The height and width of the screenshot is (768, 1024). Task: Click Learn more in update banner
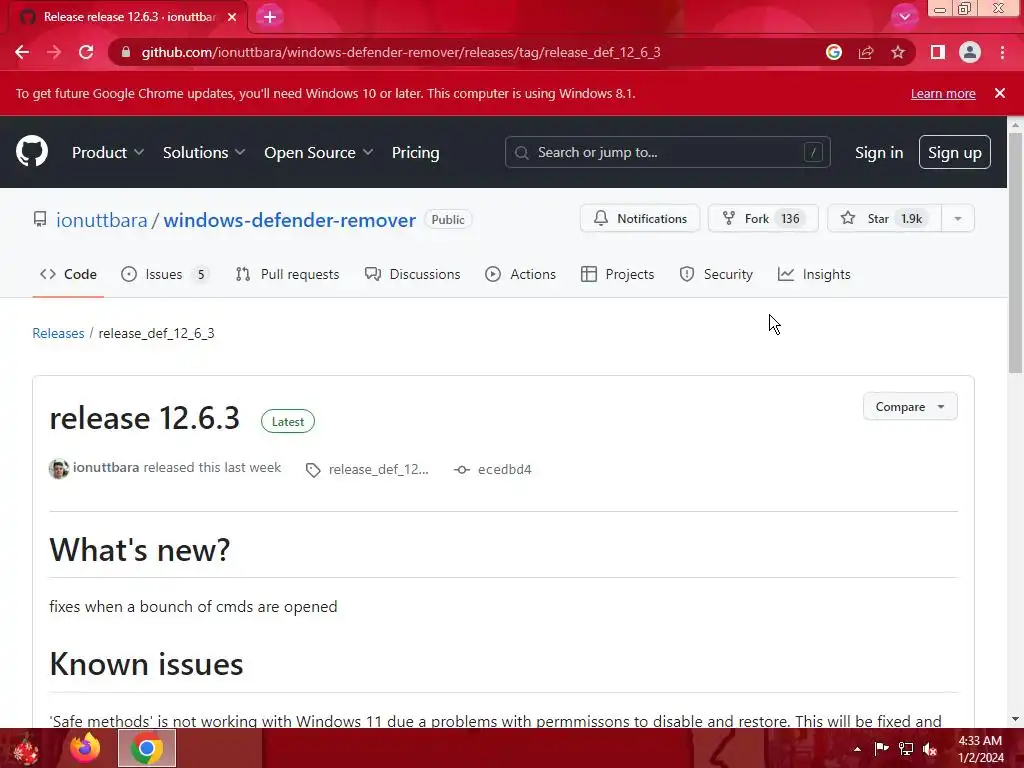point(943,93)
